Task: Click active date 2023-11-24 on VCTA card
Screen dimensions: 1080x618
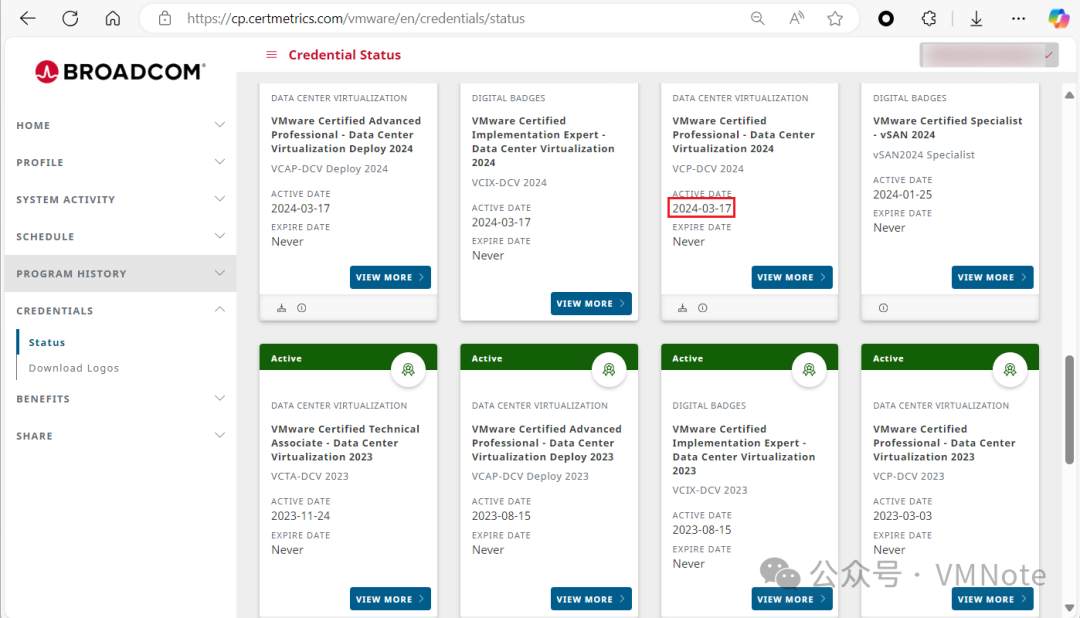Action: (300, 516)
